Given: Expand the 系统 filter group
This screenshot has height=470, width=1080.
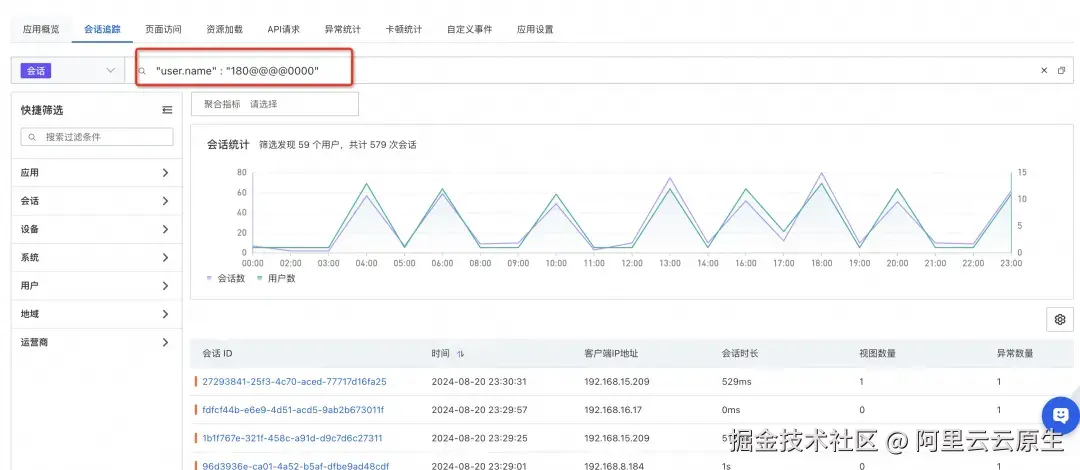Looking at the screenshot, I should 96,258.
